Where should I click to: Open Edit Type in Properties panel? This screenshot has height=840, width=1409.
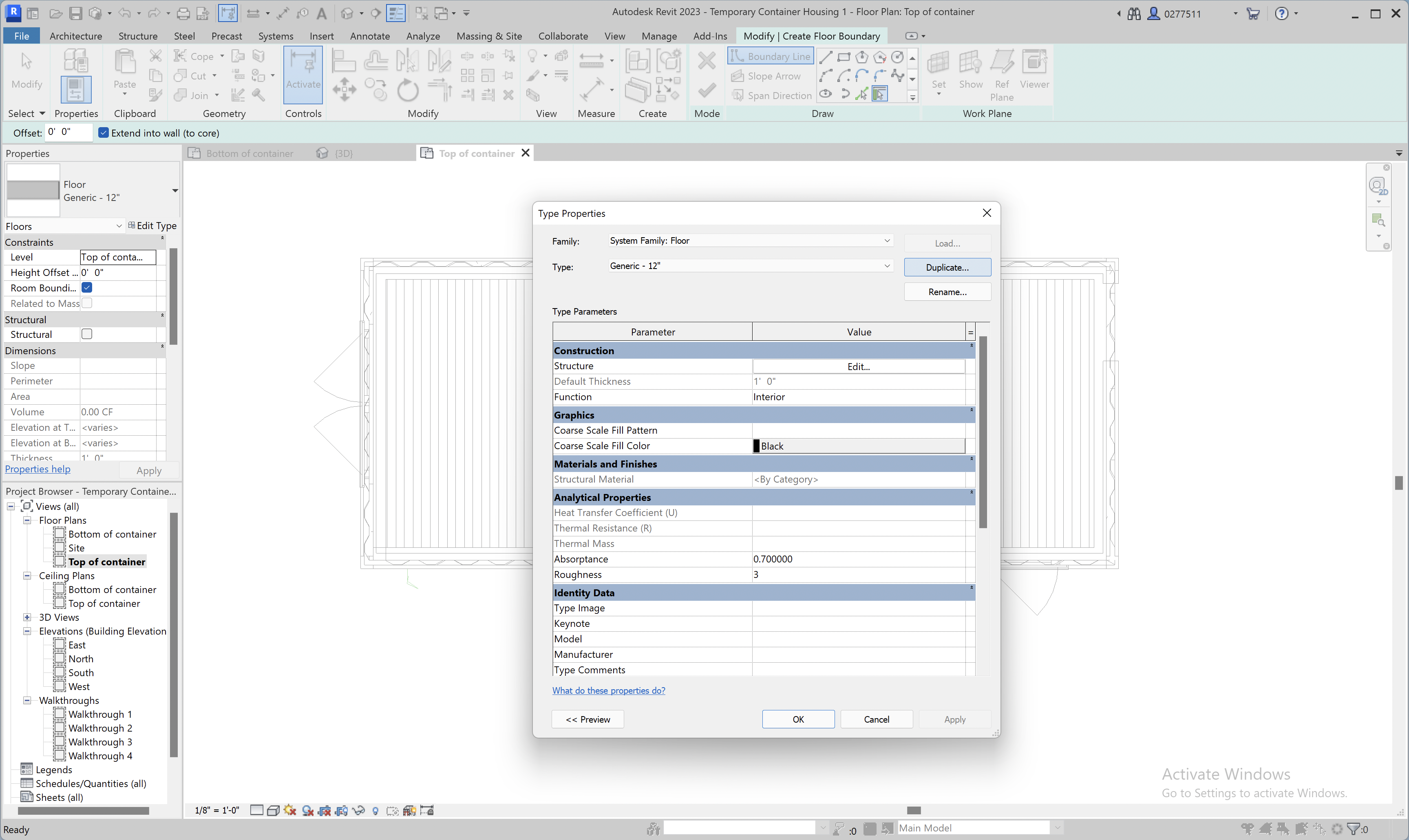tap(152, 225)
